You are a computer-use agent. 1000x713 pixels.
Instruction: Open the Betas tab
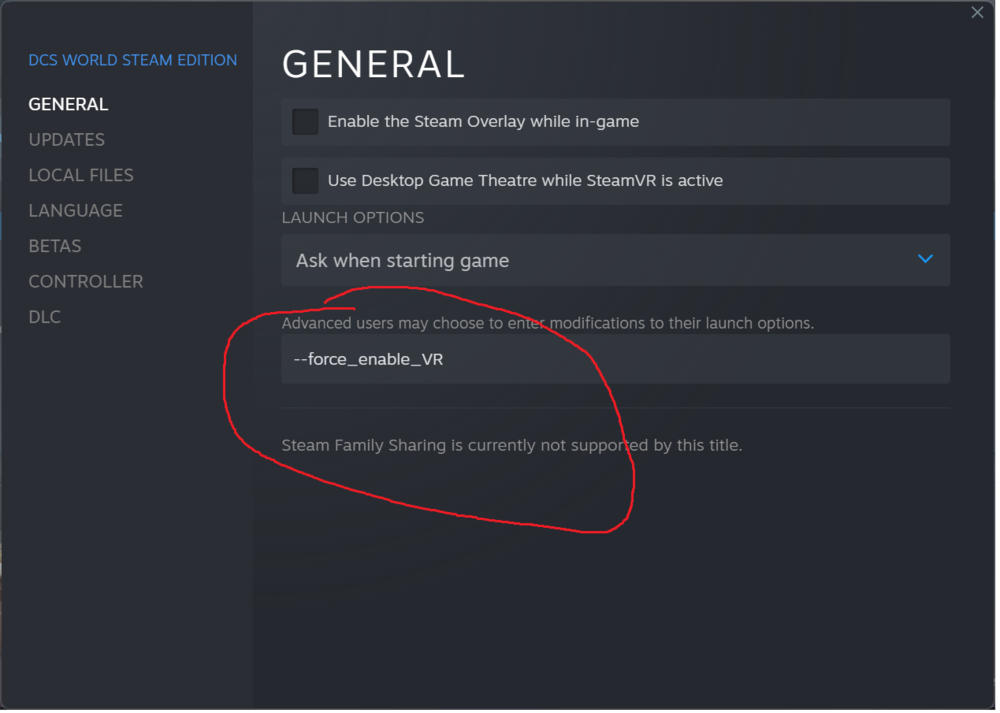click(x=55, y=246)
